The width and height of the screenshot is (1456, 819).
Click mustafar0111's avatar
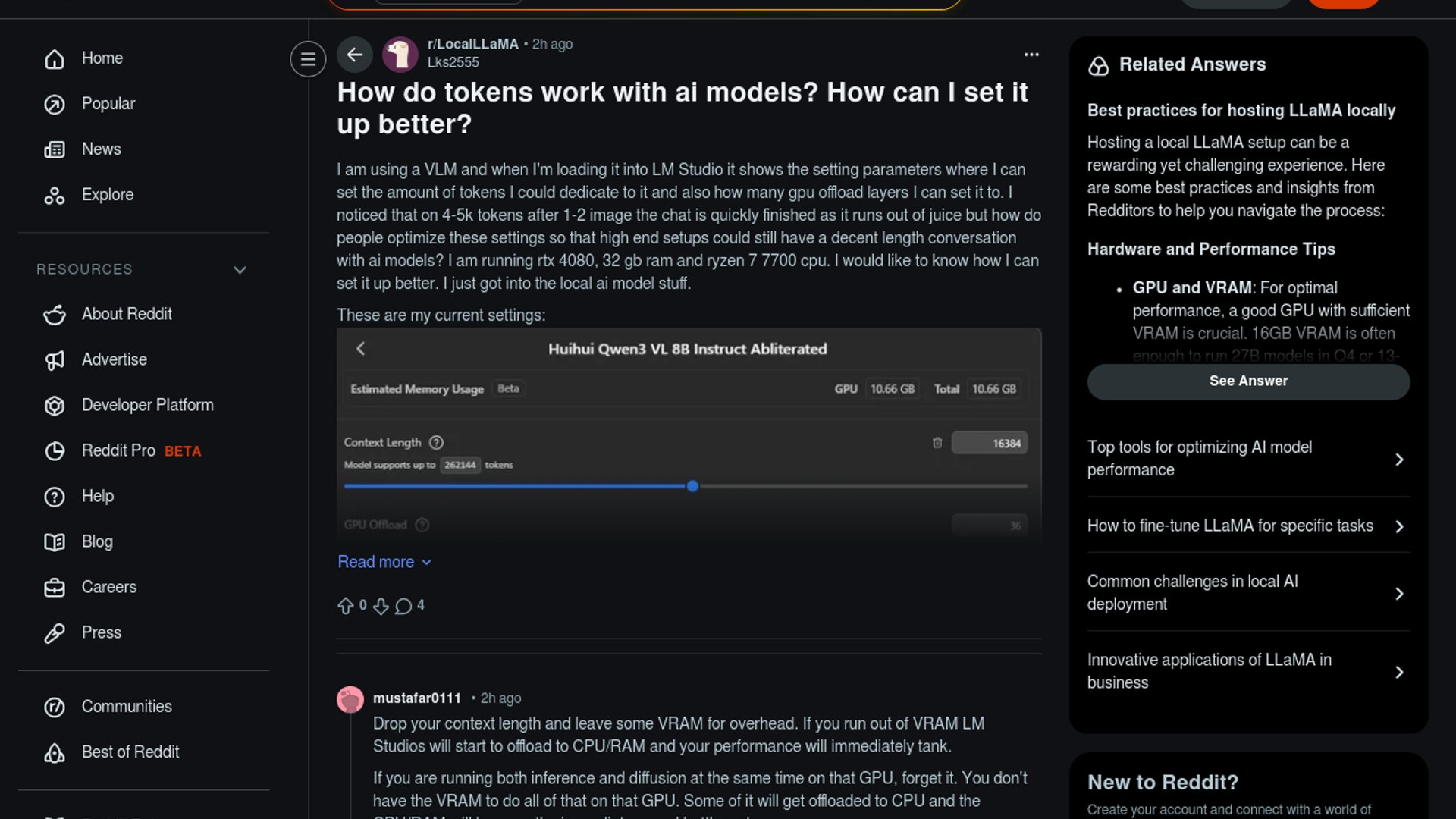tap(350, 698)
